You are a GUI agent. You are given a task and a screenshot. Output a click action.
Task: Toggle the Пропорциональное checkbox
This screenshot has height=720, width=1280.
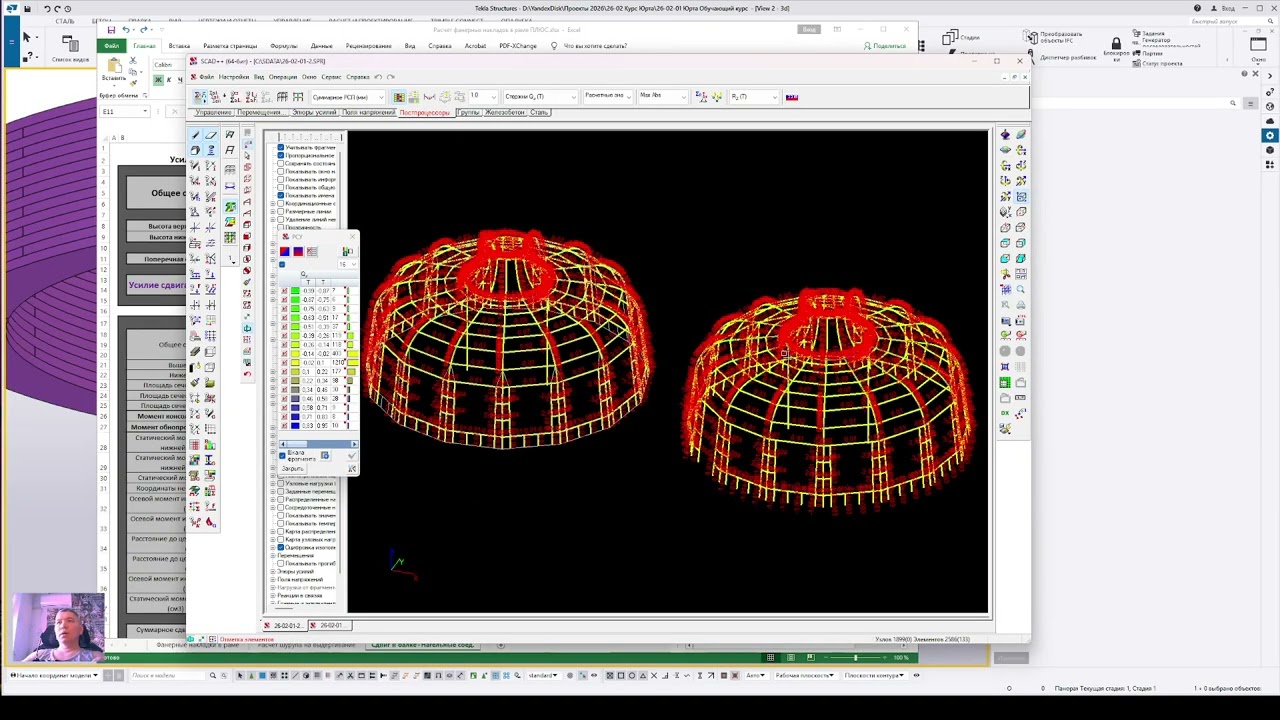[x=281, y=156]
